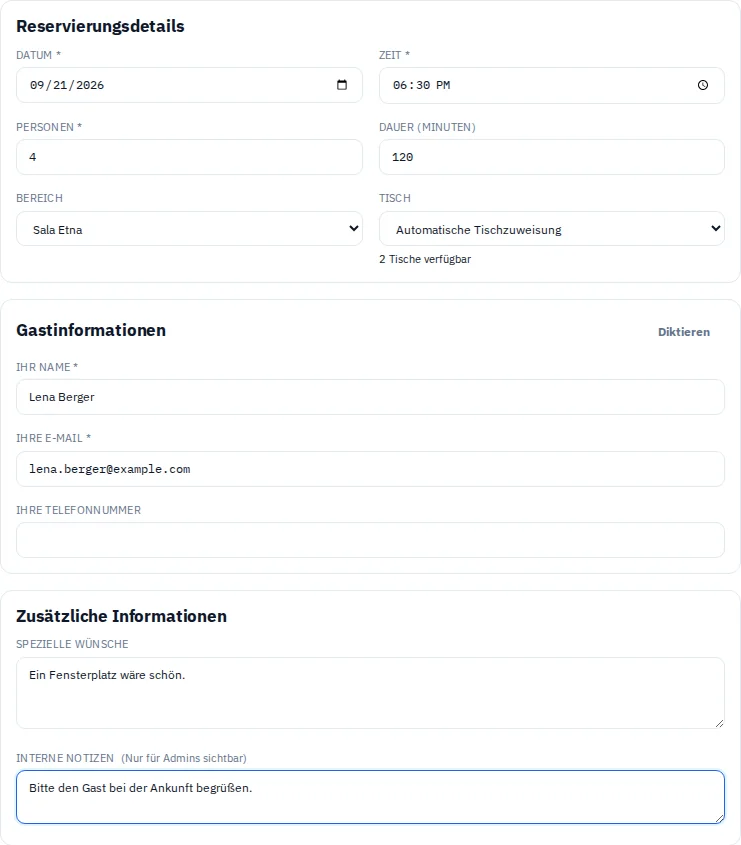Screen dimensions: 741x845
Task: Click the Gastinformationen section heading
Action: (x=91, y=330)
